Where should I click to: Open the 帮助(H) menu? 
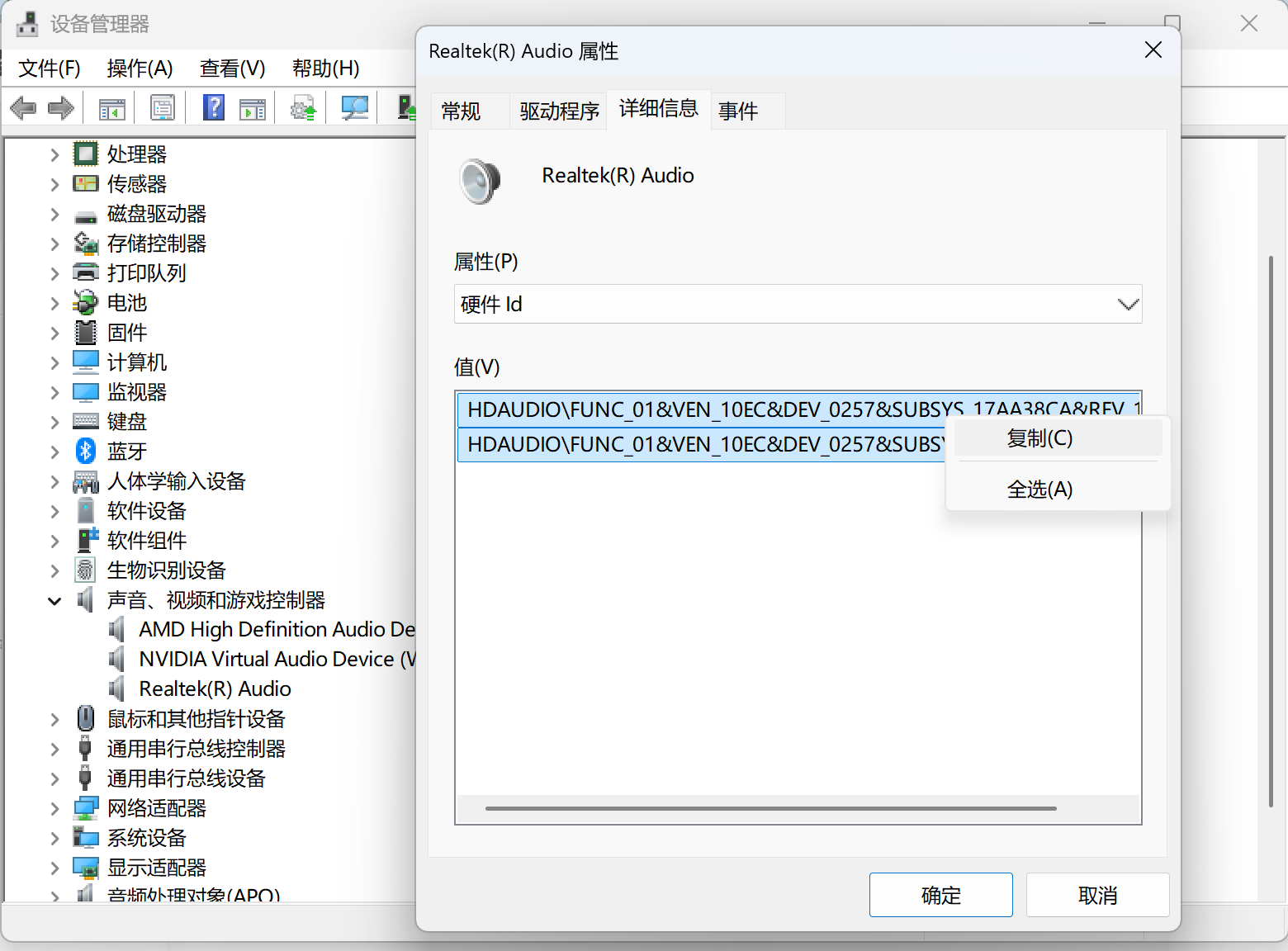pos(325,68)
